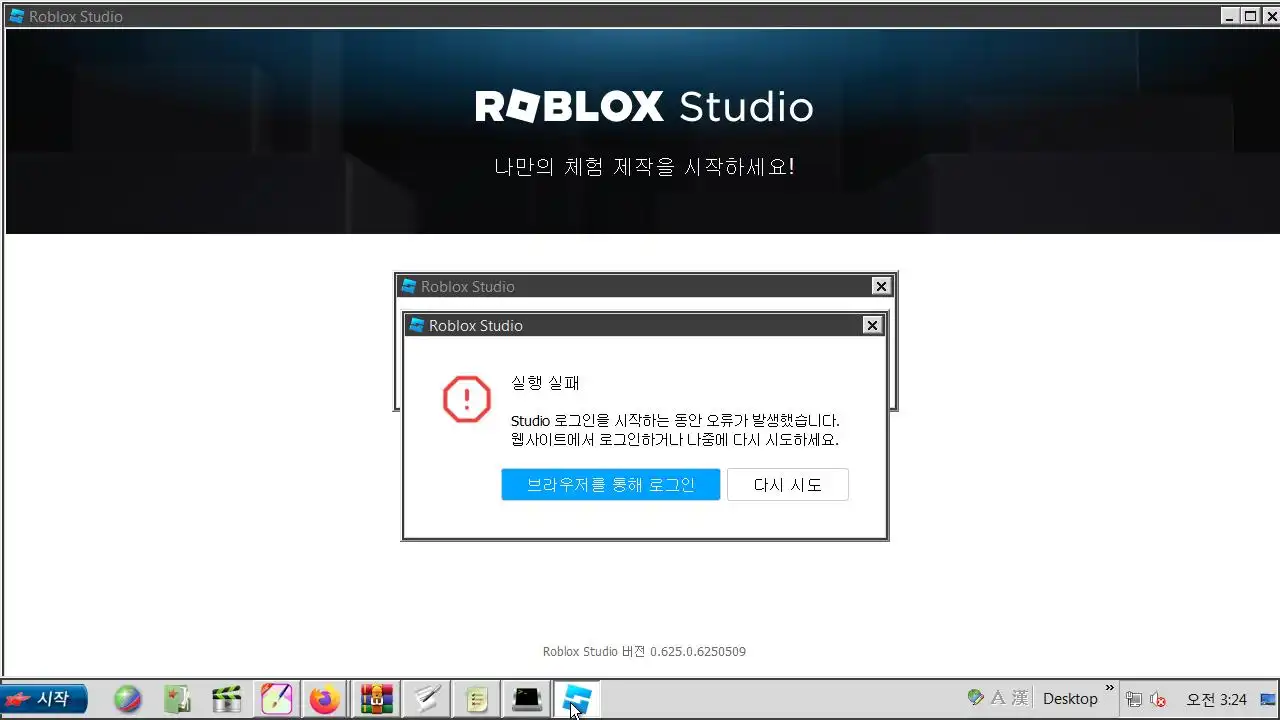Click the 실행 실패 dialog title icon

click(417, 326)
